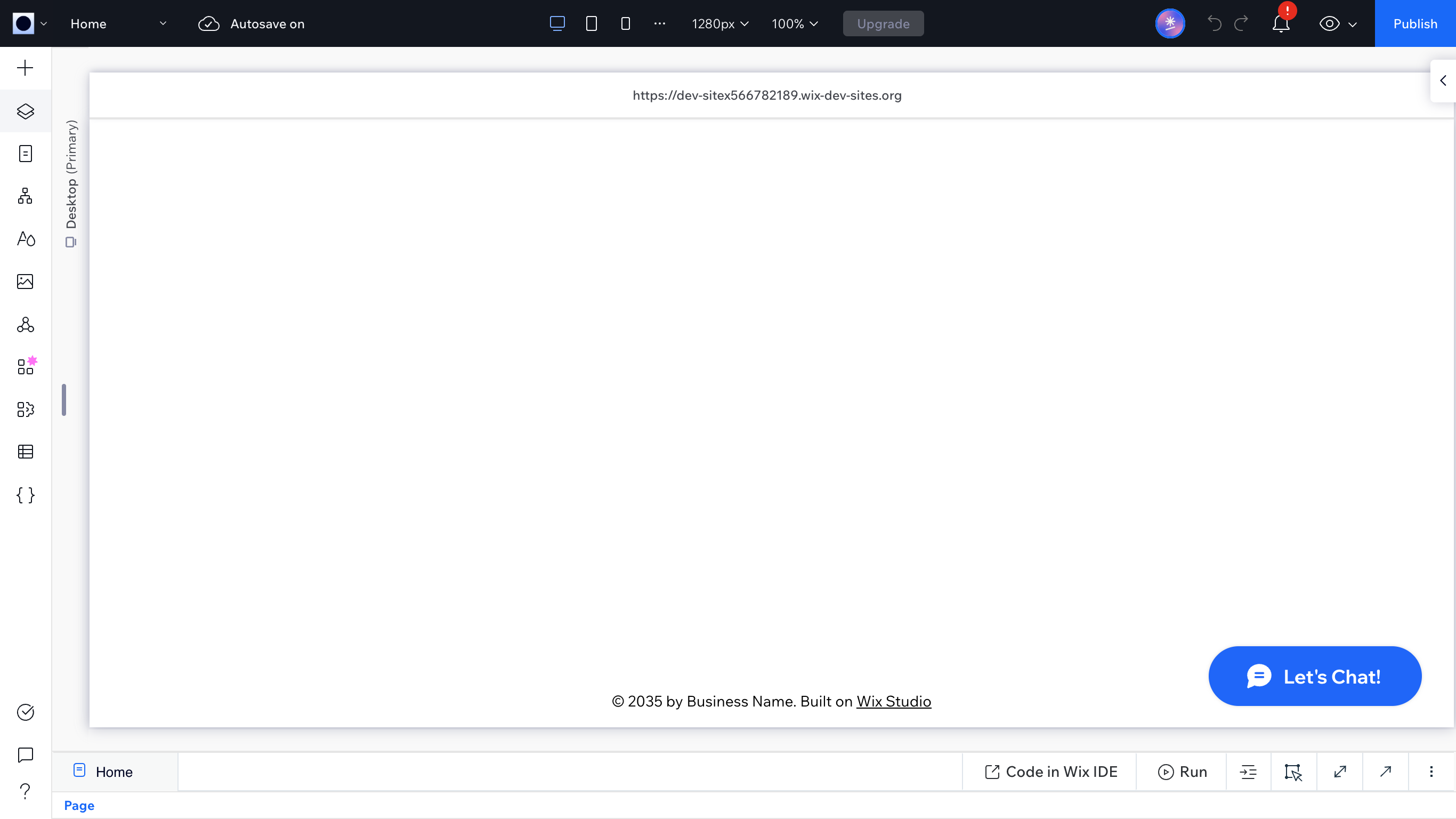Toggle the preview eye icon

pos(1329,24)
